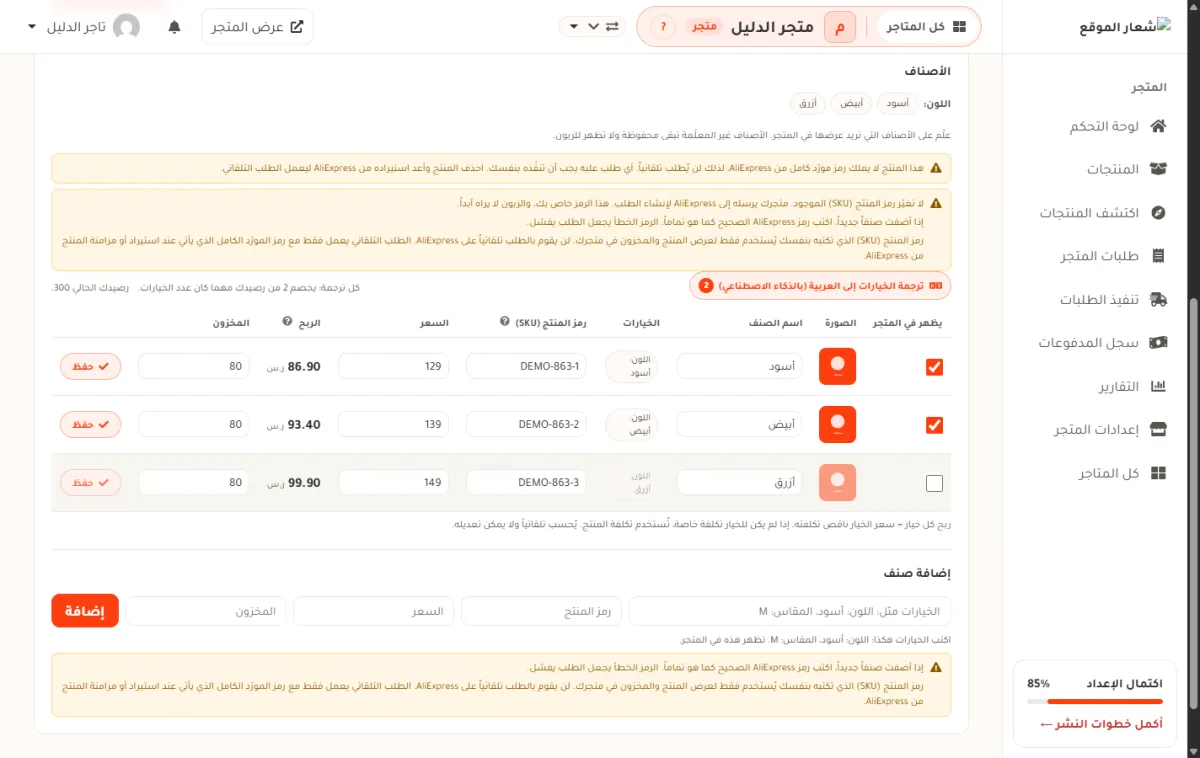Image resolution: width=1200 pixels, height=758 pixels.
Task: Click the compass icon beside اكتشف المنتجات
Action: (1159, 213)
